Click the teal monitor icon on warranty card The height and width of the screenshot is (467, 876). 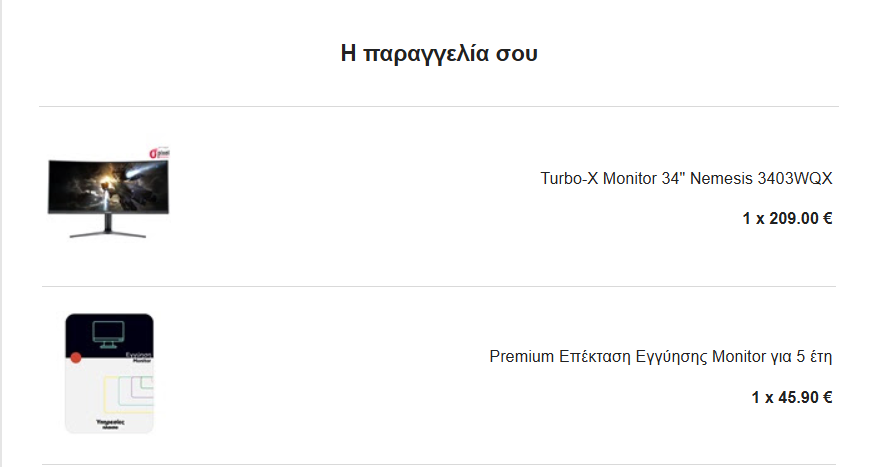coord(108,335)
